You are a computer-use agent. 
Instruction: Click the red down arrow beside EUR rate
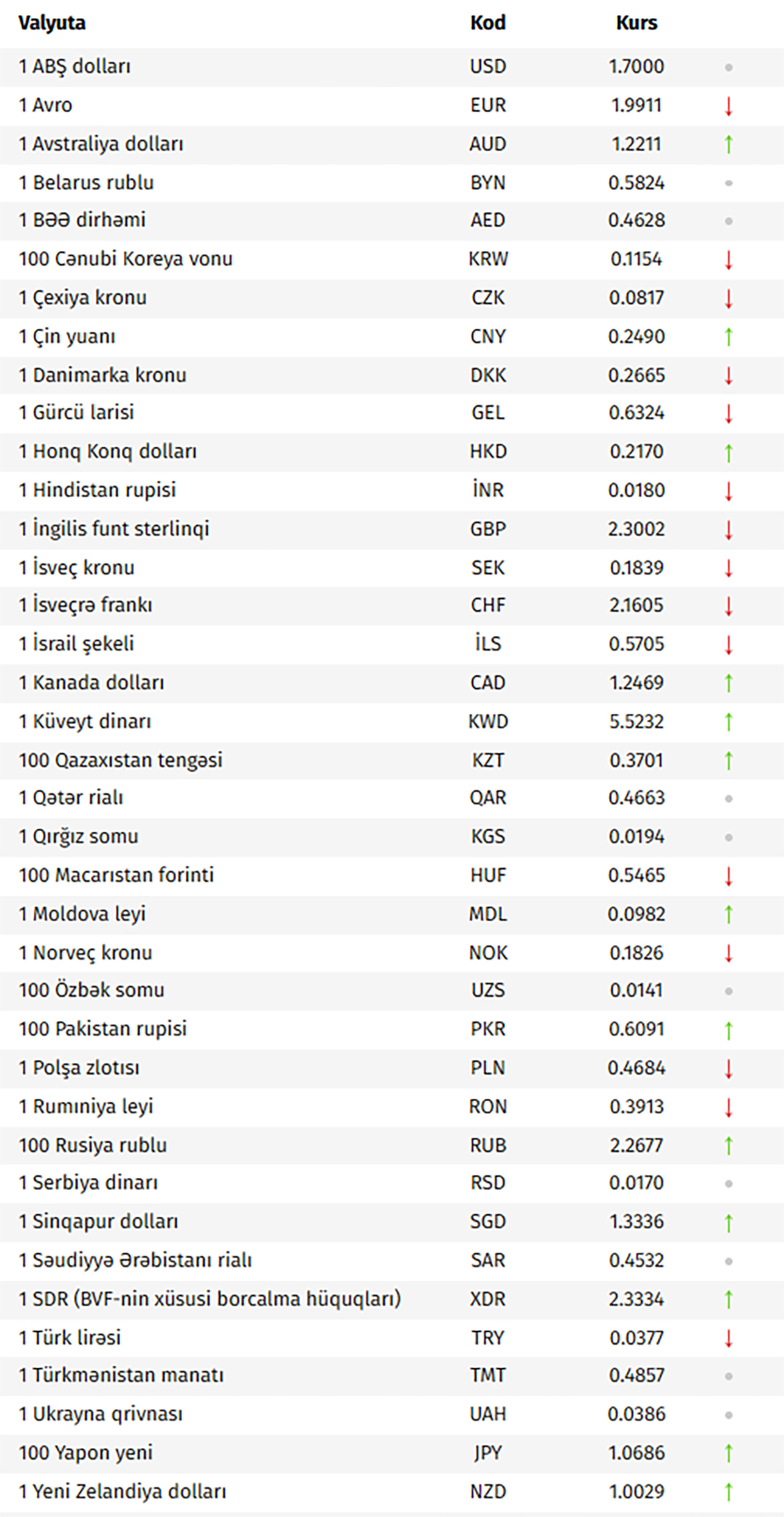point(728,106)
